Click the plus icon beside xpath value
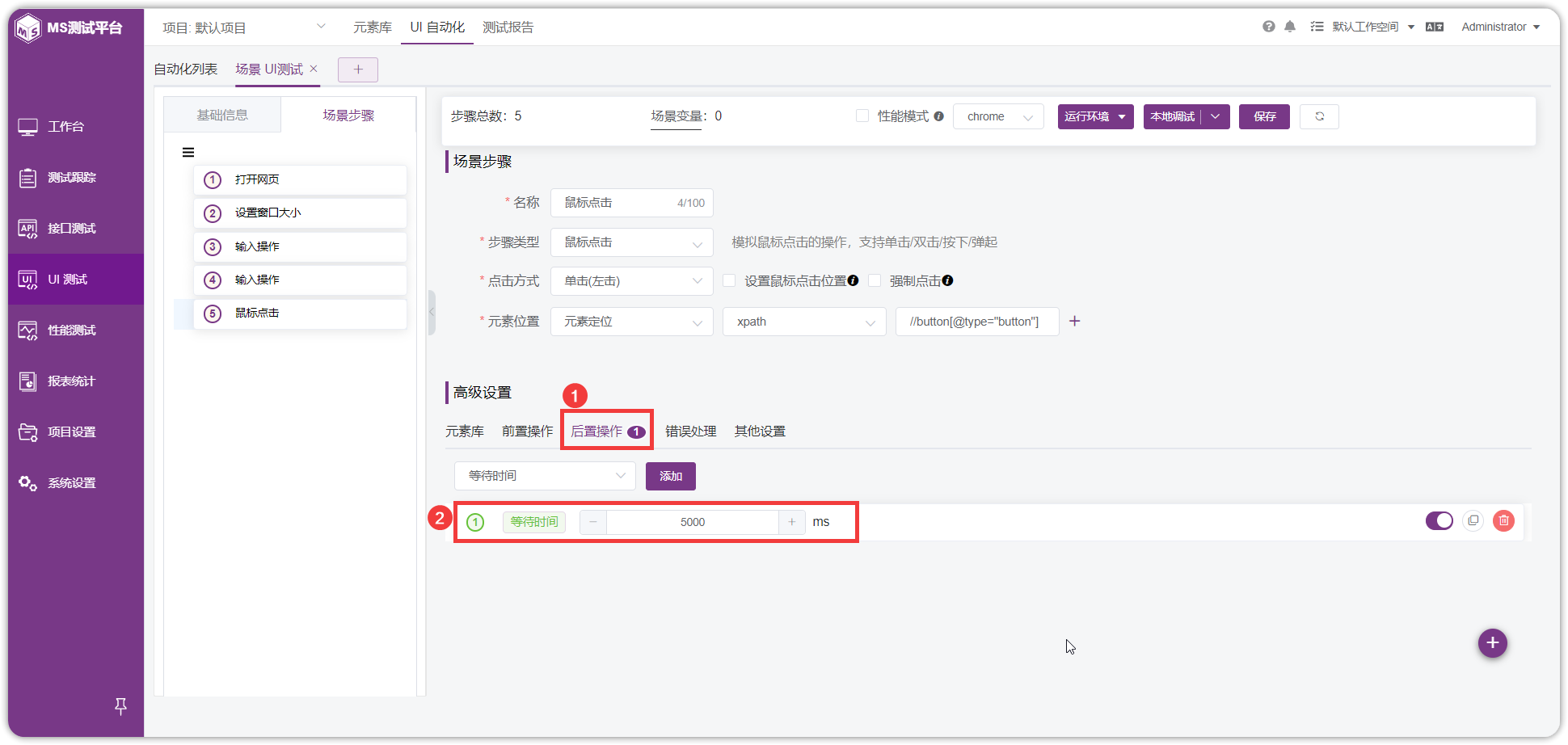The height and width of the screenshot is (745, 1568). tap(1075, 322)
